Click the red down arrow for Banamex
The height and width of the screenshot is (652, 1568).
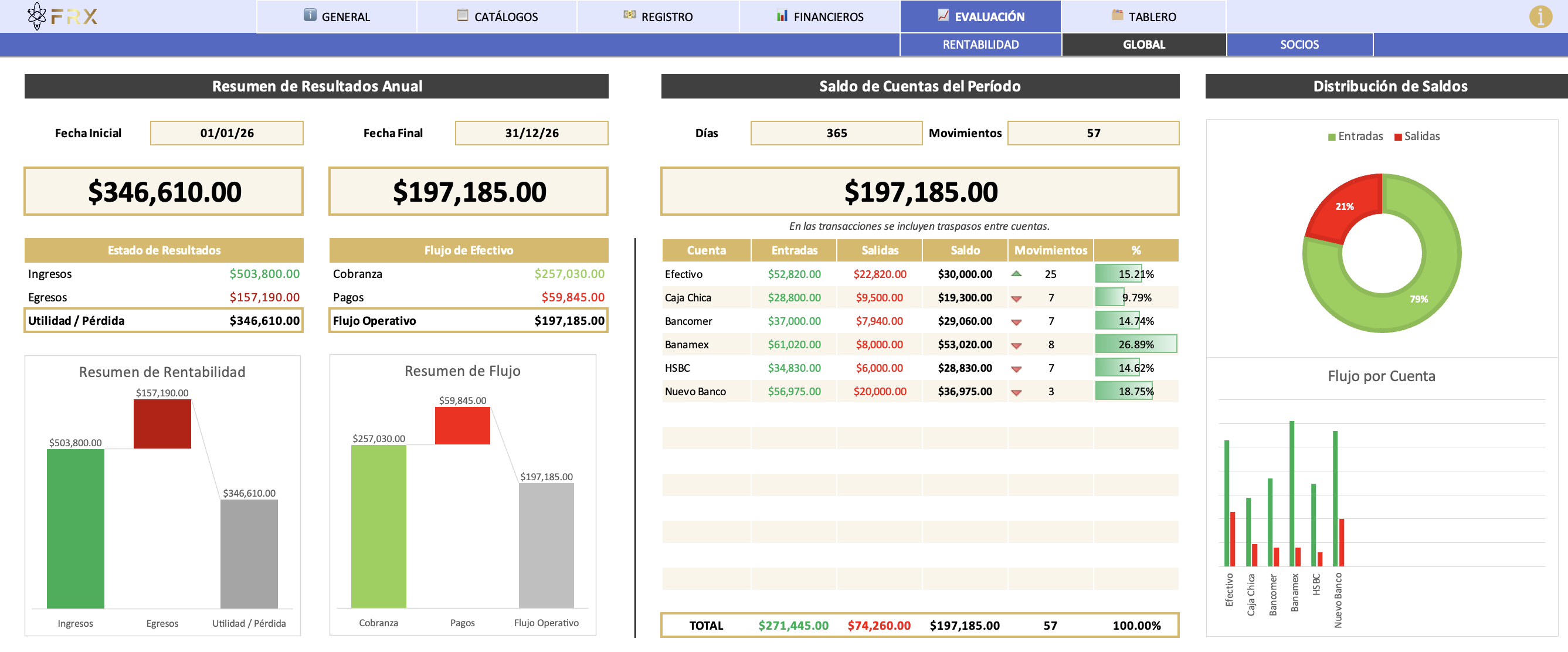[x=1016, y=345]
